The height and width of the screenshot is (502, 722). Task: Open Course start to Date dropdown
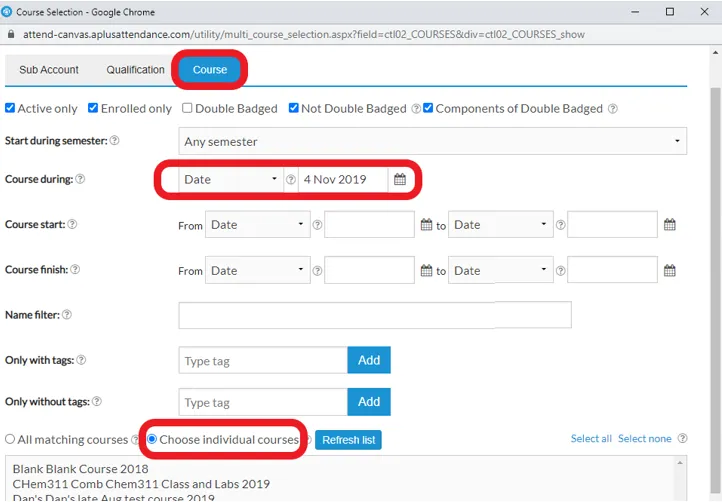point(501,225)
